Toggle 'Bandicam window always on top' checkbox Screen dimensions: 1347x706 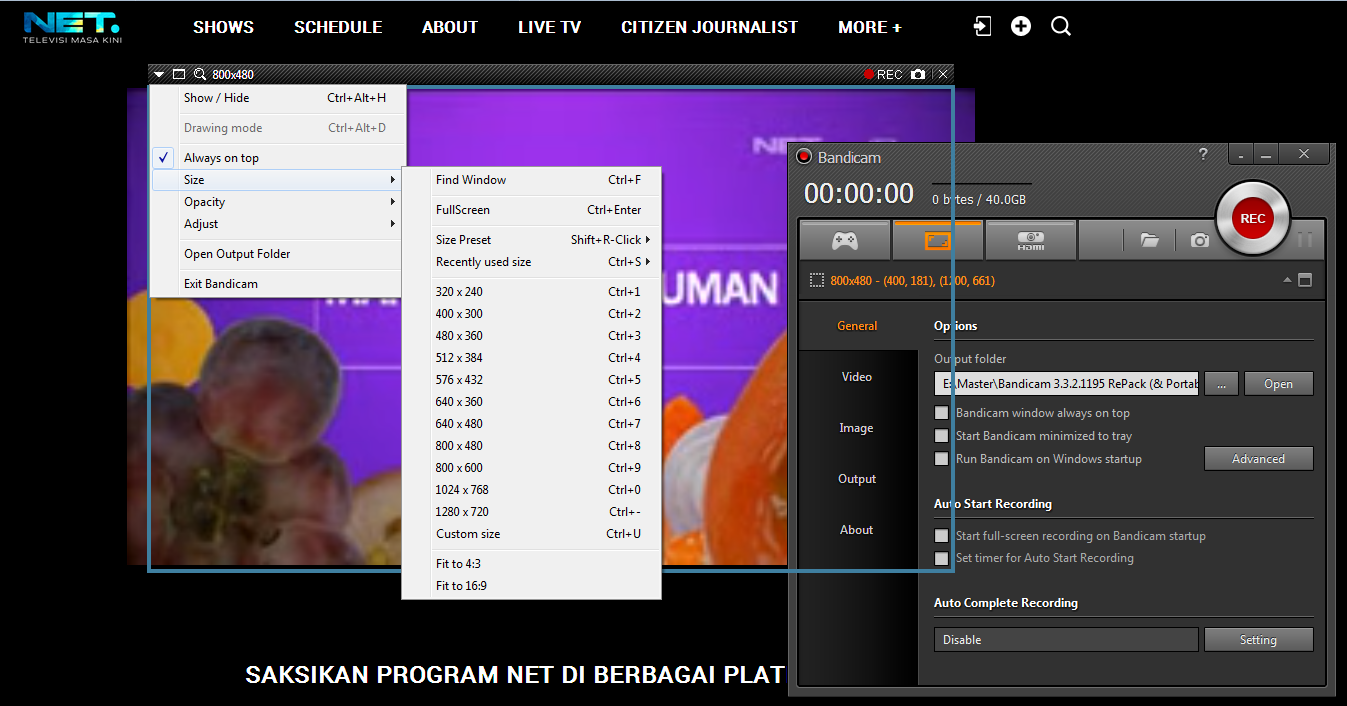(x=941, y=413)
